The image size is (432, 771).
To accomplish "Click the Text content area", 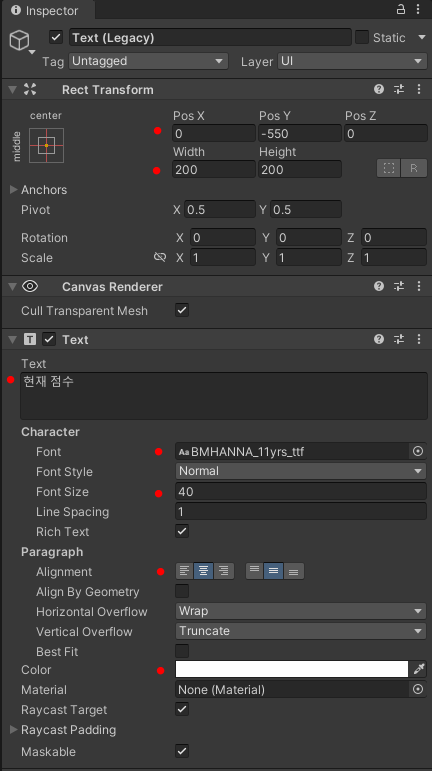I will coord(224,396).
